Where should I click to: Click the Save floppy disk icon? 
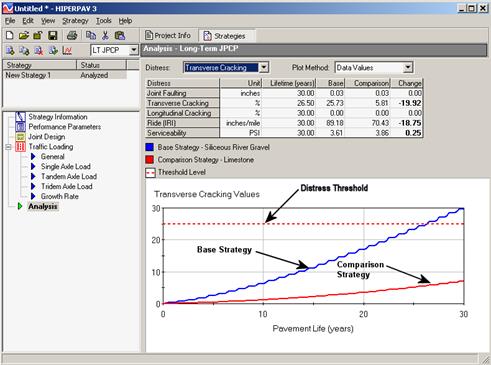coord(53,35)
